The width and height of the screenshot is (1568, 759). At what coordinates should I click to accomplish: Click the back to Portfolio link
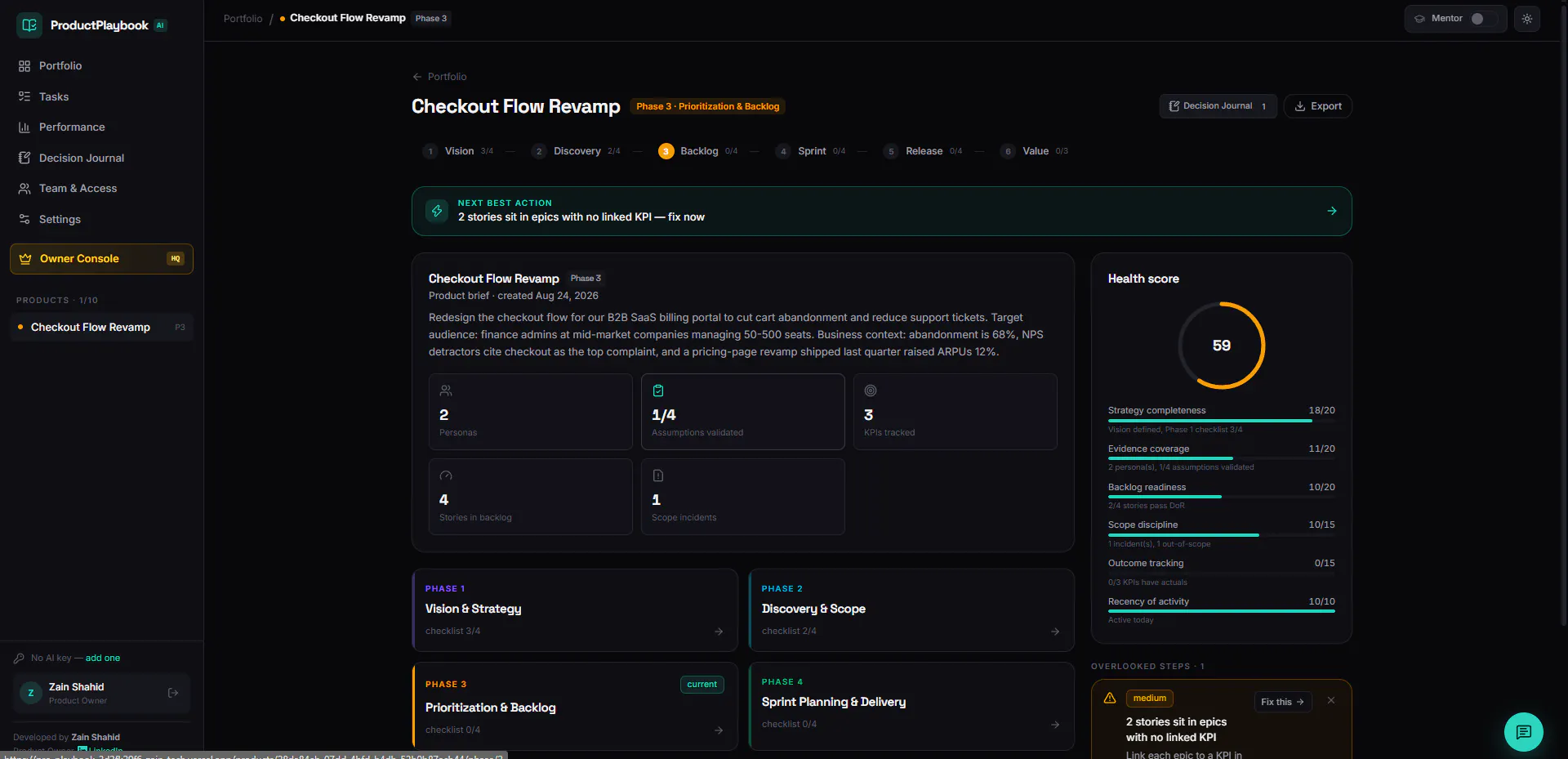coord(439,76)
